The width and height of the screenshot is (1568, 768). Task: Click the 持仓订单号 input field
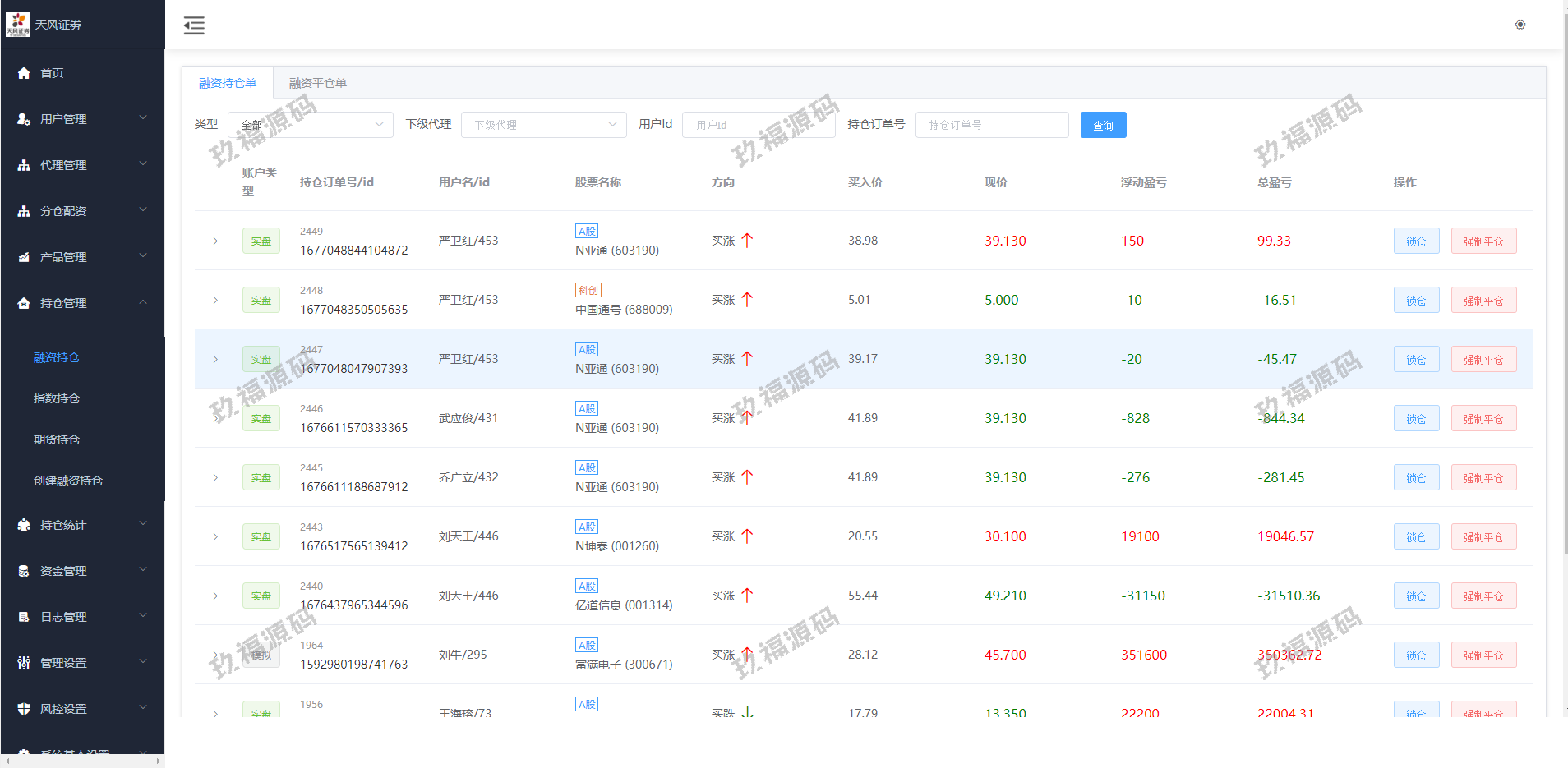(x=991, y=125)
